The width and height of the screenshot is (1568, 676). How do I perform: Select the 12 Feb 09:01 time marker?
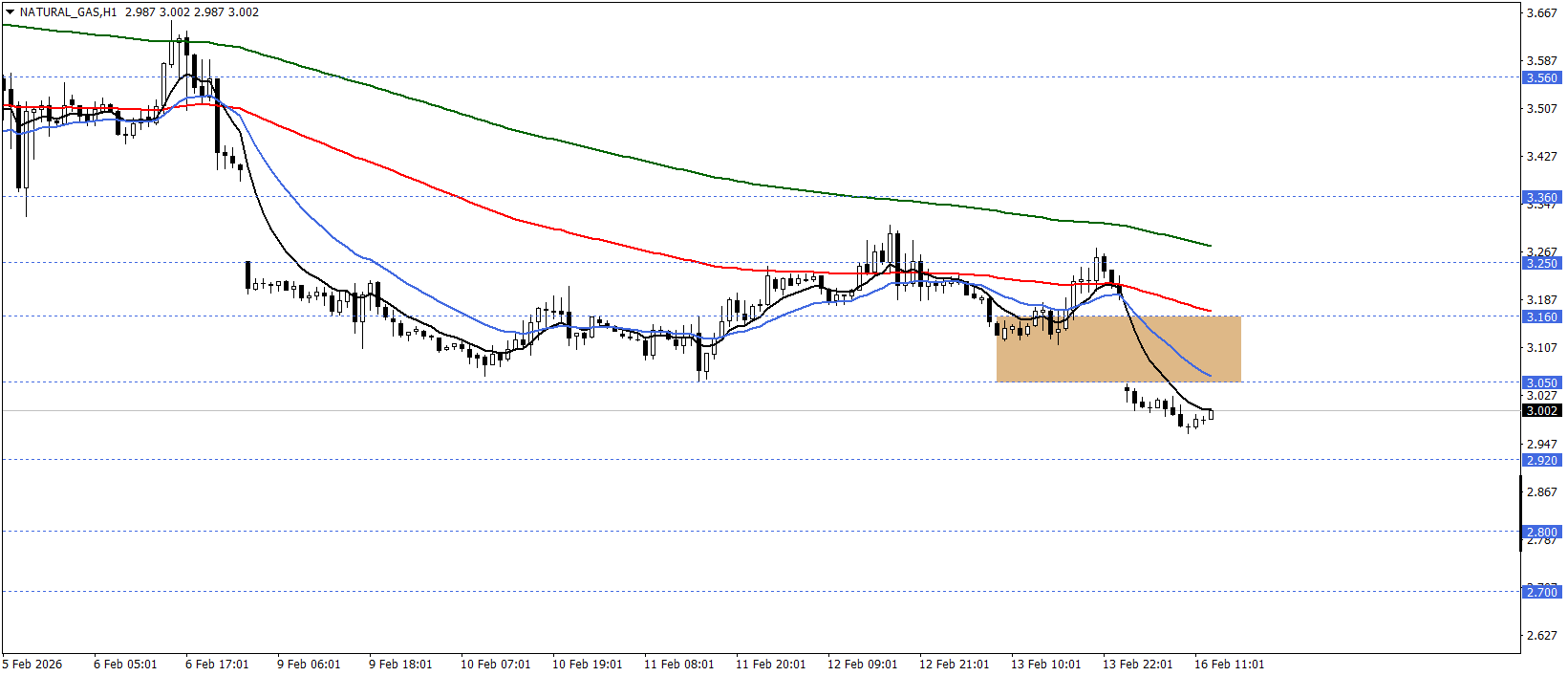862,665
